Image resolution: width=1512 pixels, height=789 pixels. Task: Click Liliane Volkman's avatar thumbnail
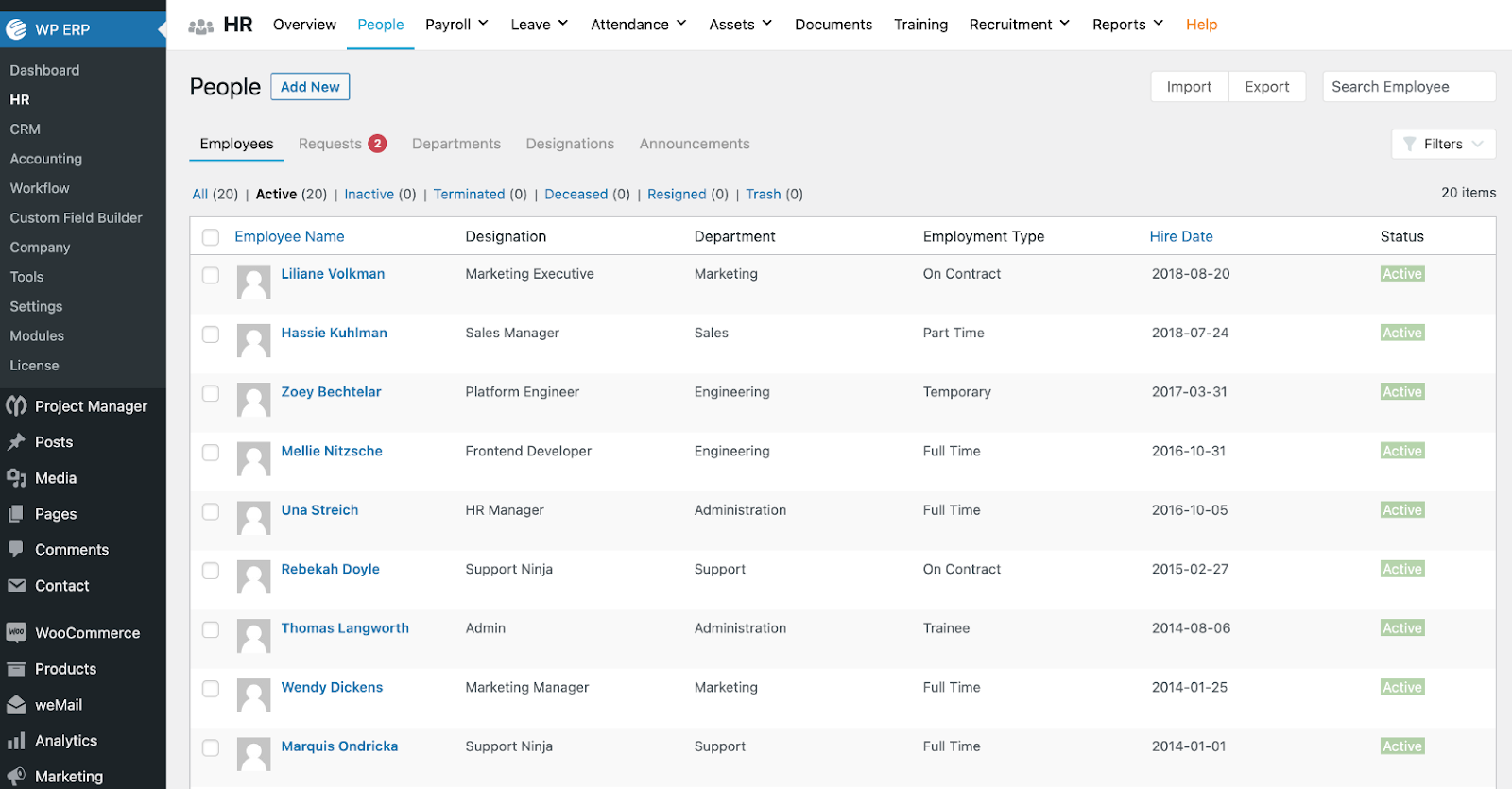tap(253, 282)
